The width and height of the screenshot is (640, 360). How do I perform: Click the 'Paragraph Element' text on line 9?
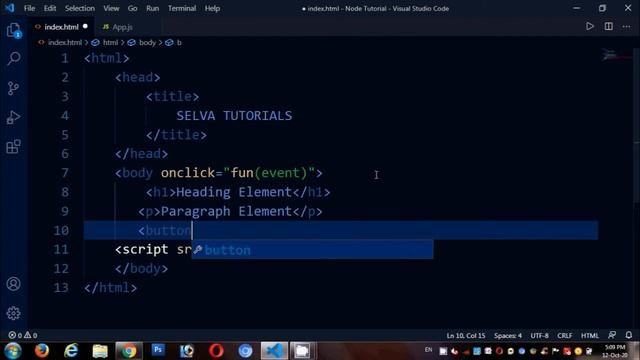(227, 211)
